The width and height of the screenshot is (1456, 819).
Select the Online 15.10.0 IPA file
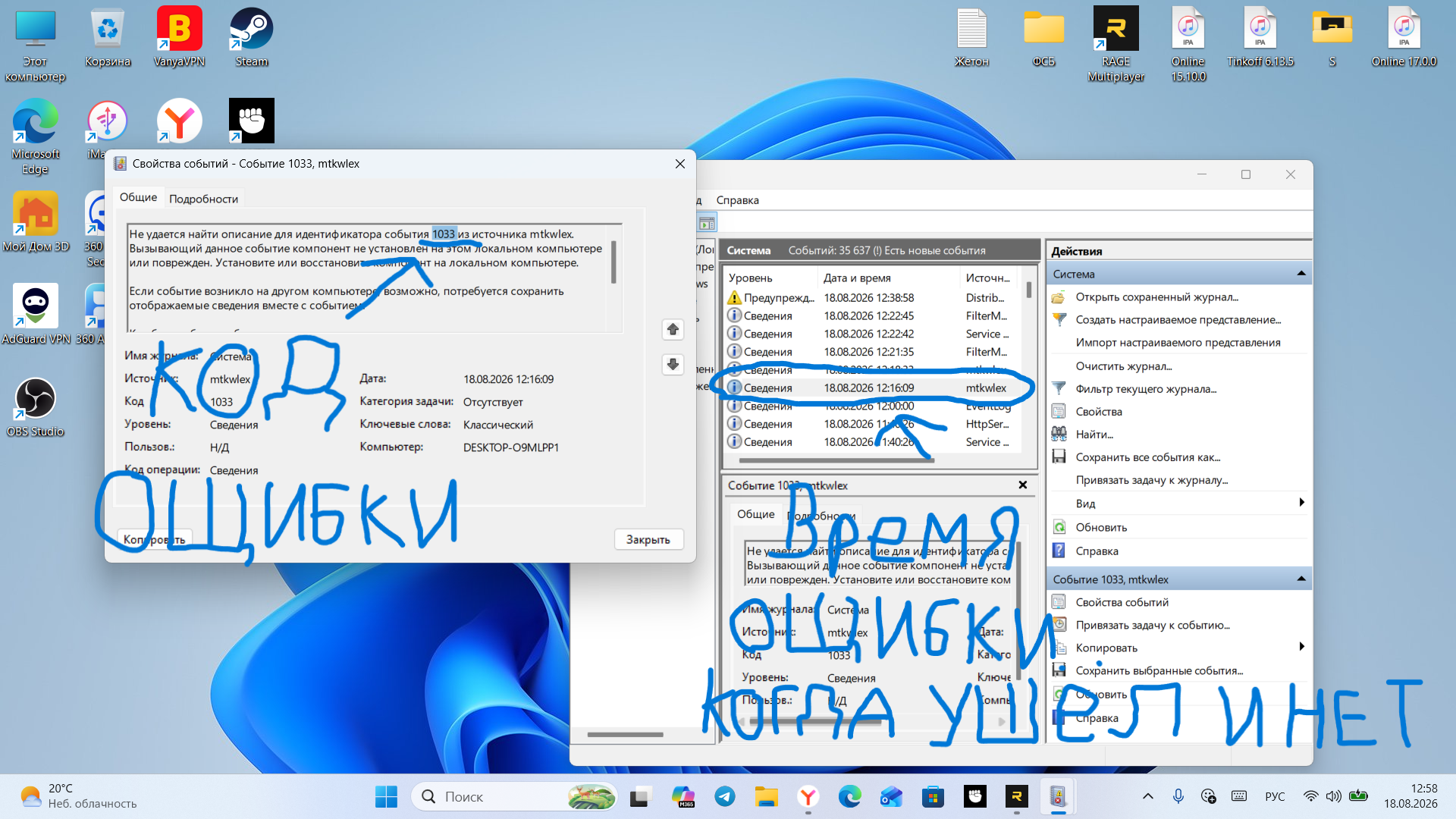click(x=1188, y=45)
